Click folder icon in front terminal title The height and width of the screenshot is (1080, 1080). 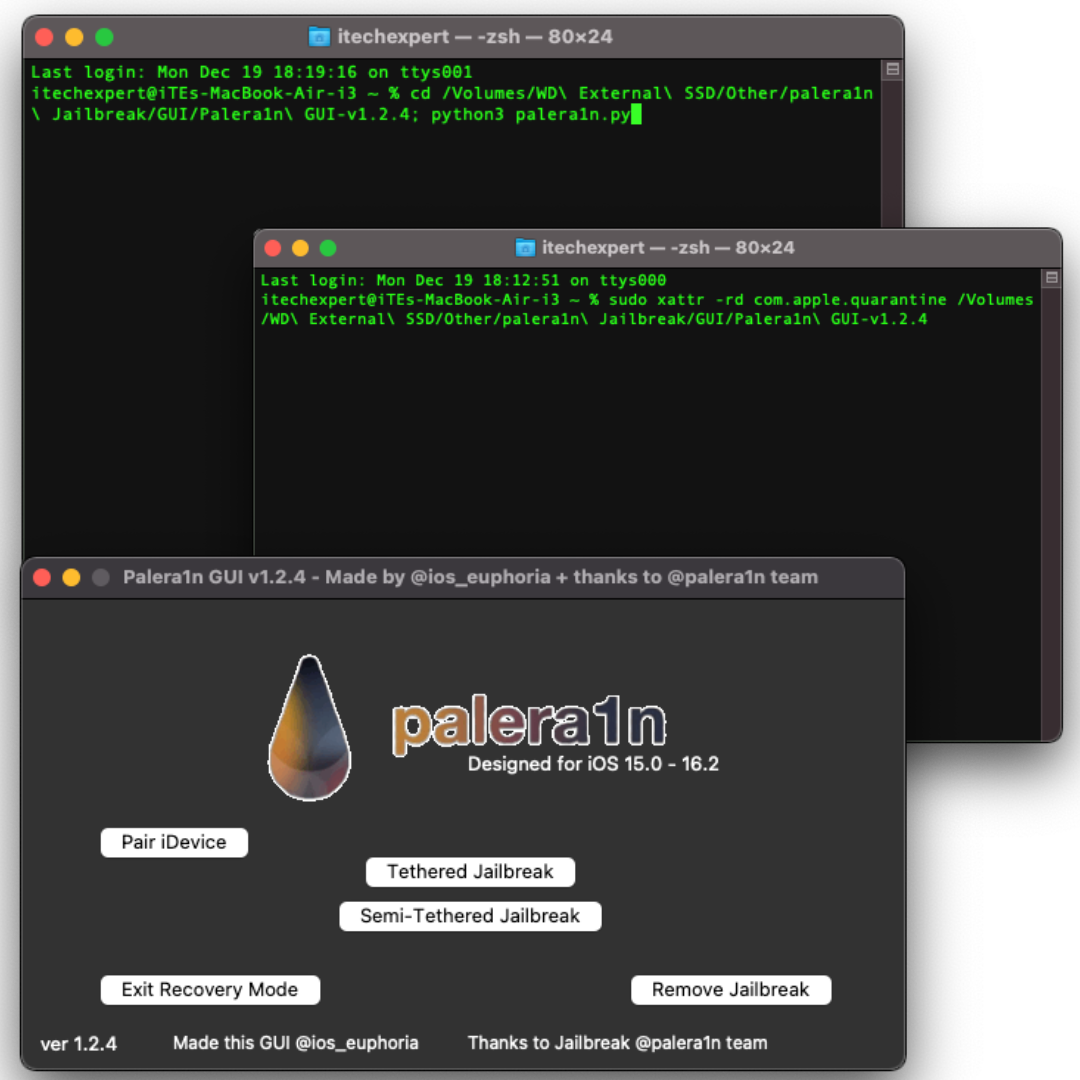tap(525, 247)
